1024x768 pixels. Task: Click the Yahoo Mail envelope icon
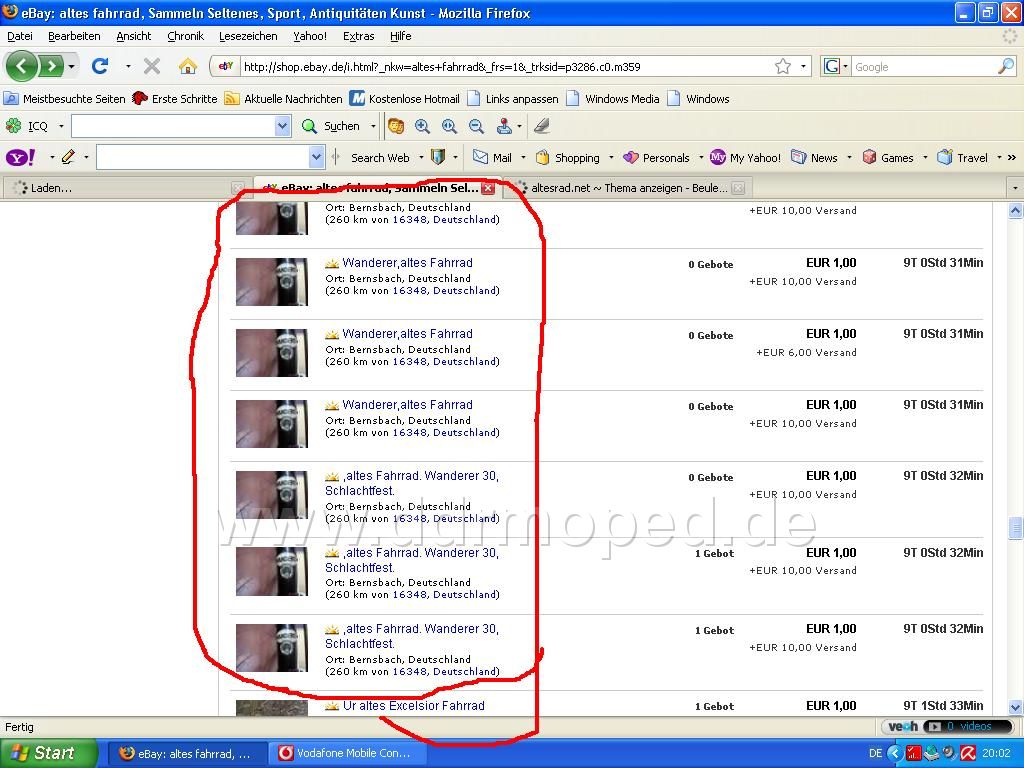point(480,157)
